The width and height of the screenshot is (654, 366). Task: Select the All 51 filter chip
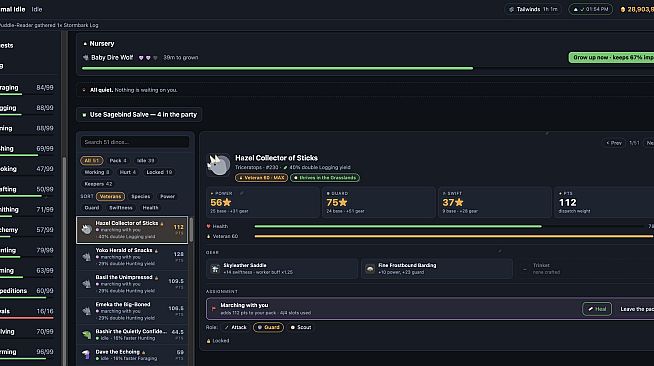pos(91,160)
